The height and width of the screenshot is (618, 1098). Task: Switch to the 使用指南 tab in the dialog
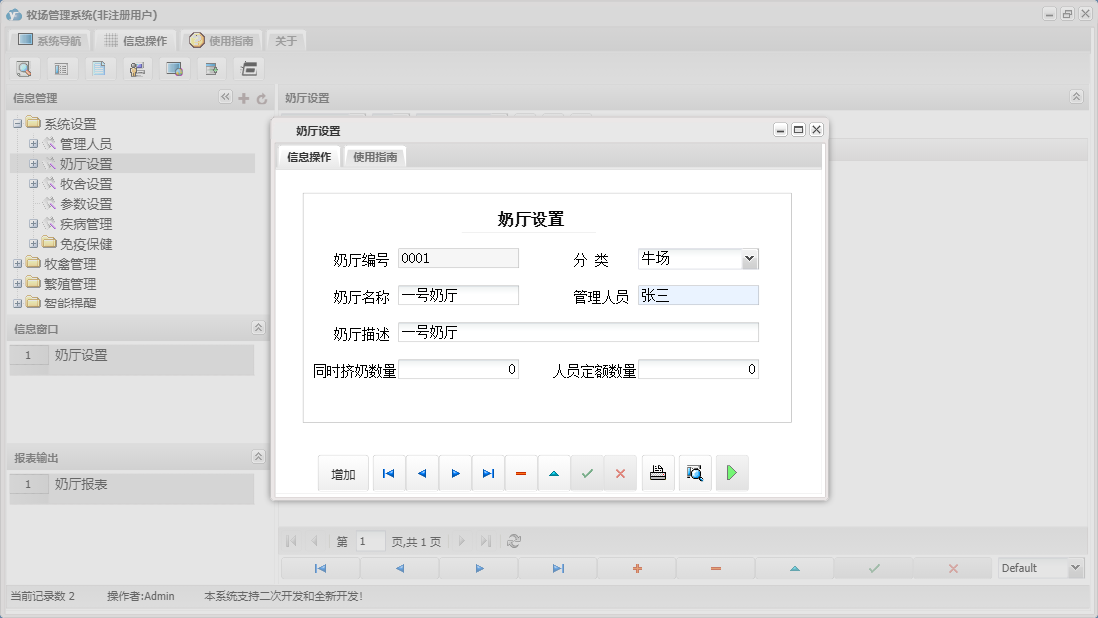pos(374,156)
